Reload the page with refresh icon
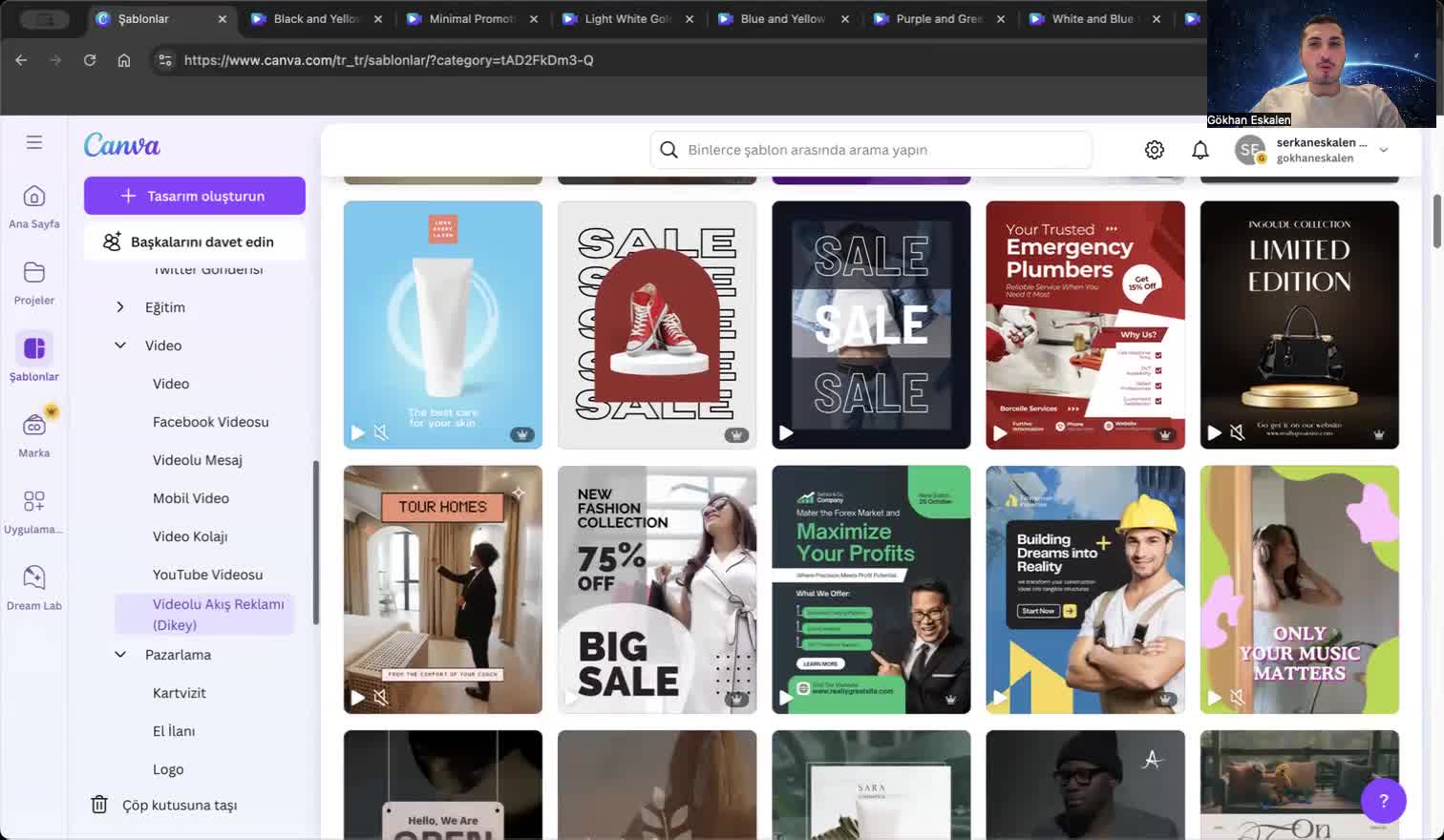The width and height of the screenshot is (1444, 840). [90, 60]
